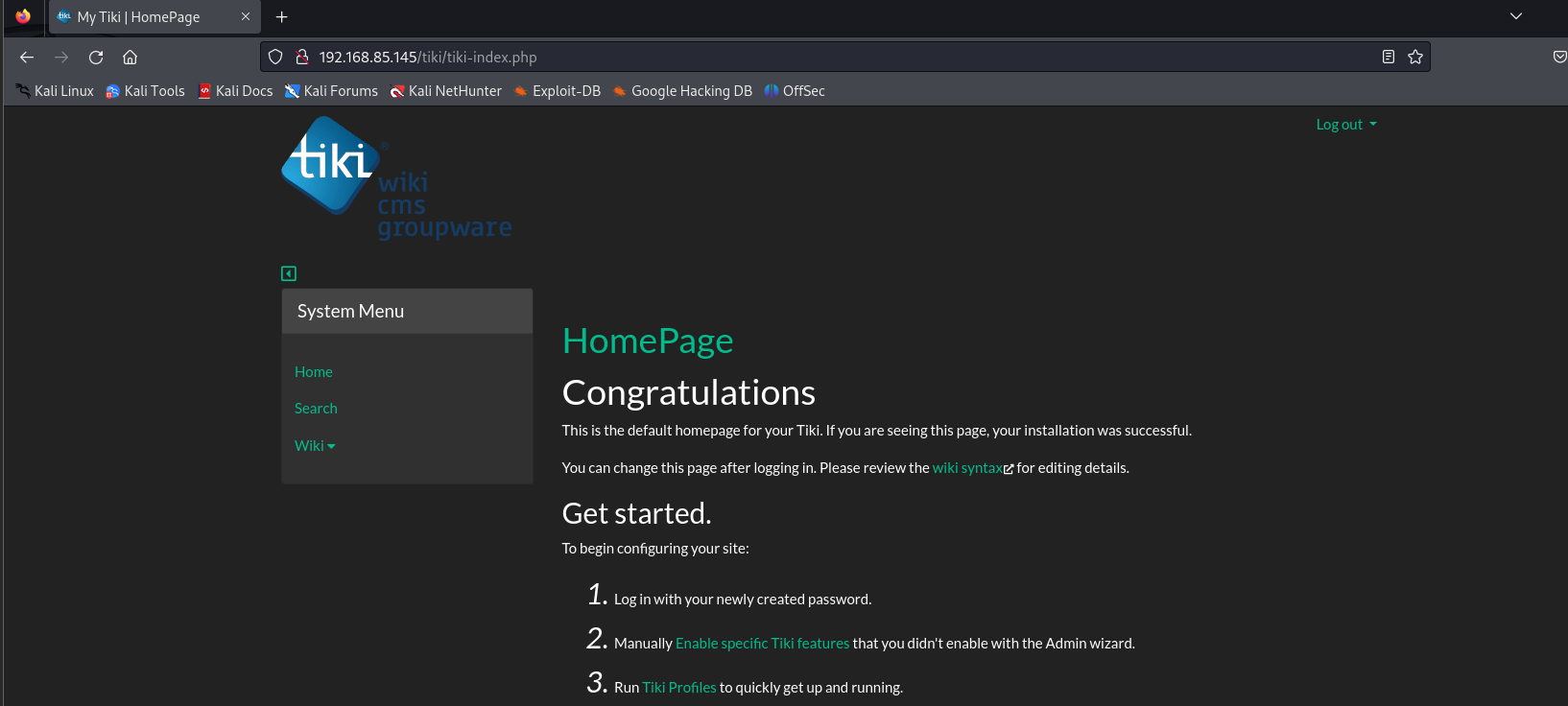The width and height of the screenshot is (1568, 706).
Task: Collapse the left sidebar toggle icon
Action: coord(289,273)
